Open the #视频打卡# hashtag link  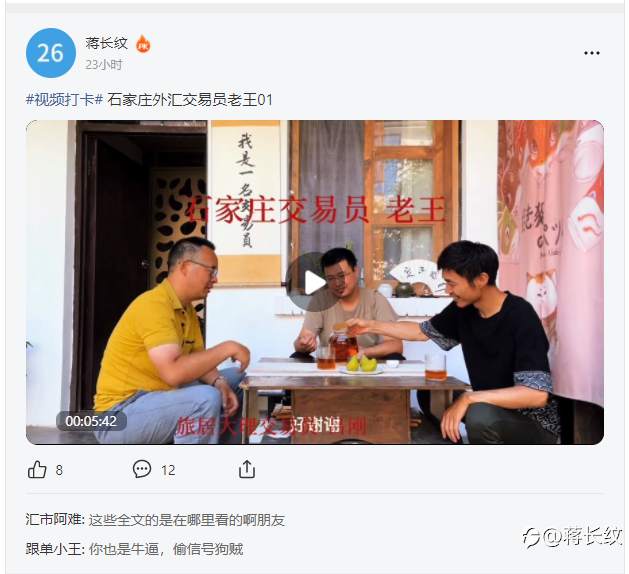[65, 100]
